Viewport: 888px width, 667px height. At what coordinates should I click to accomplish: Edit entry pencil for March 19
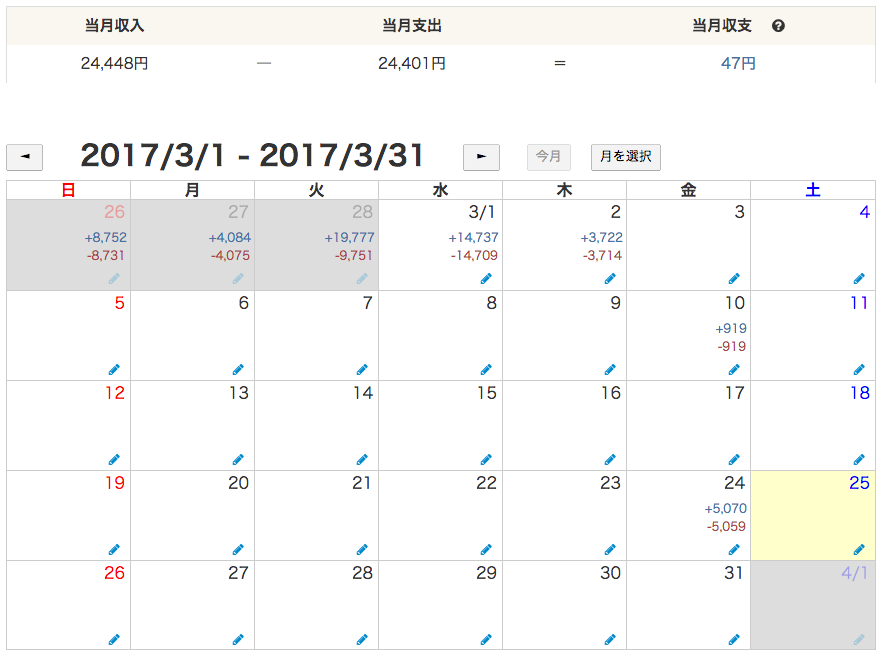pyautogui.click(x=114, y=549)
